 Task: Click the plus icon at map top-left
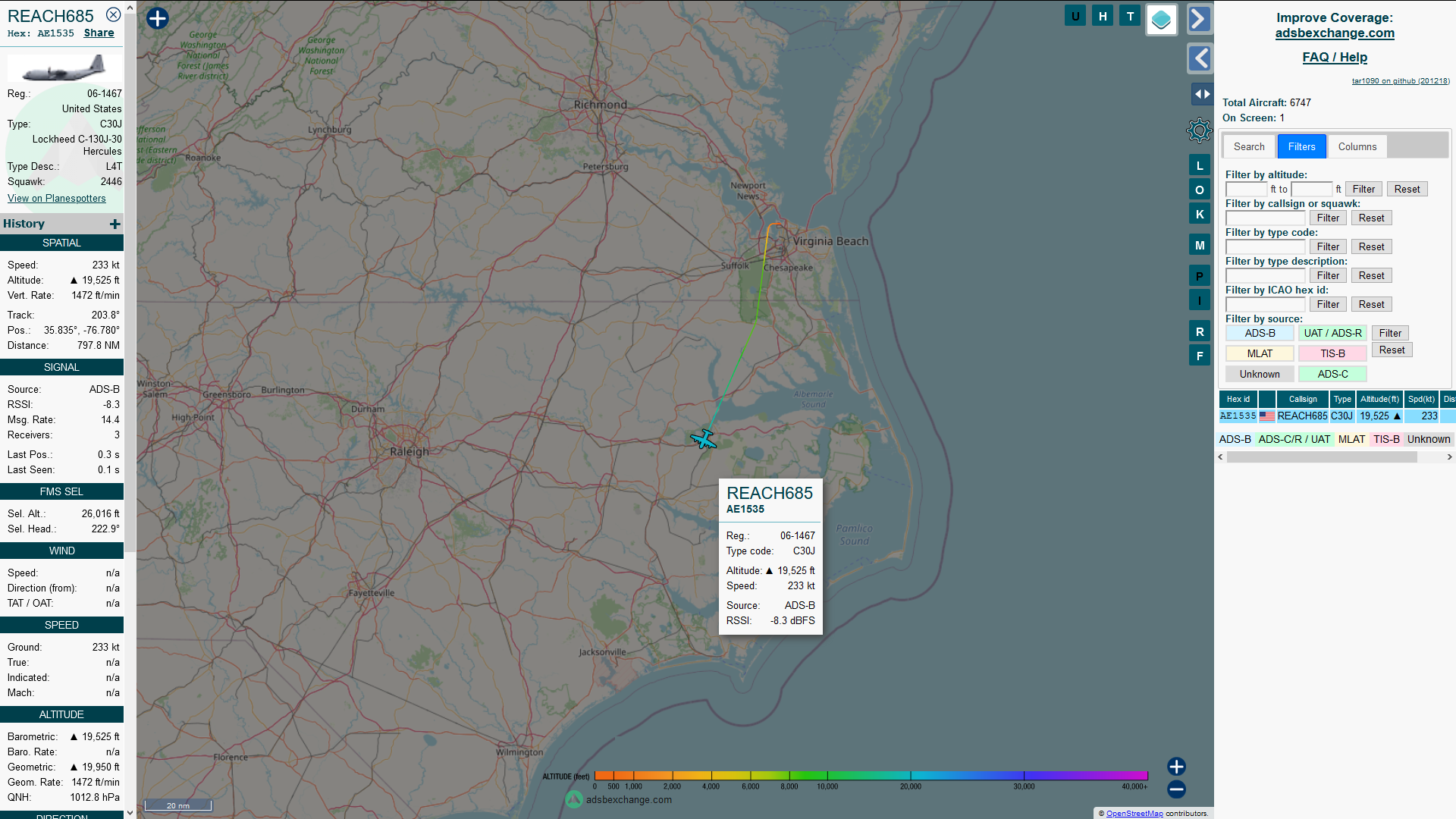tap(157, 18)
